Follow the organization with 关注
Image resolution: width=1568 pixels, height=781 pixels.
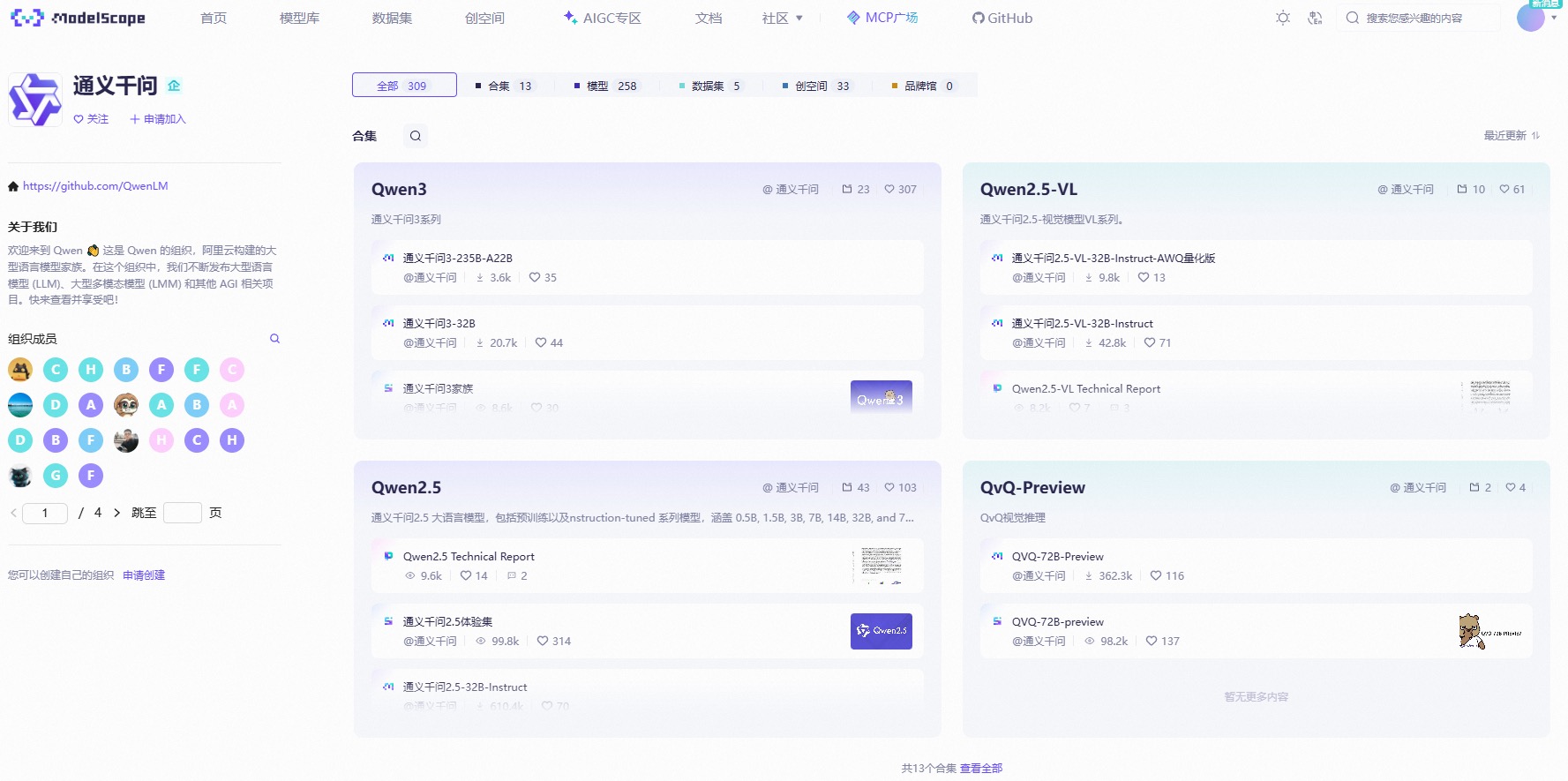(91, 119)
